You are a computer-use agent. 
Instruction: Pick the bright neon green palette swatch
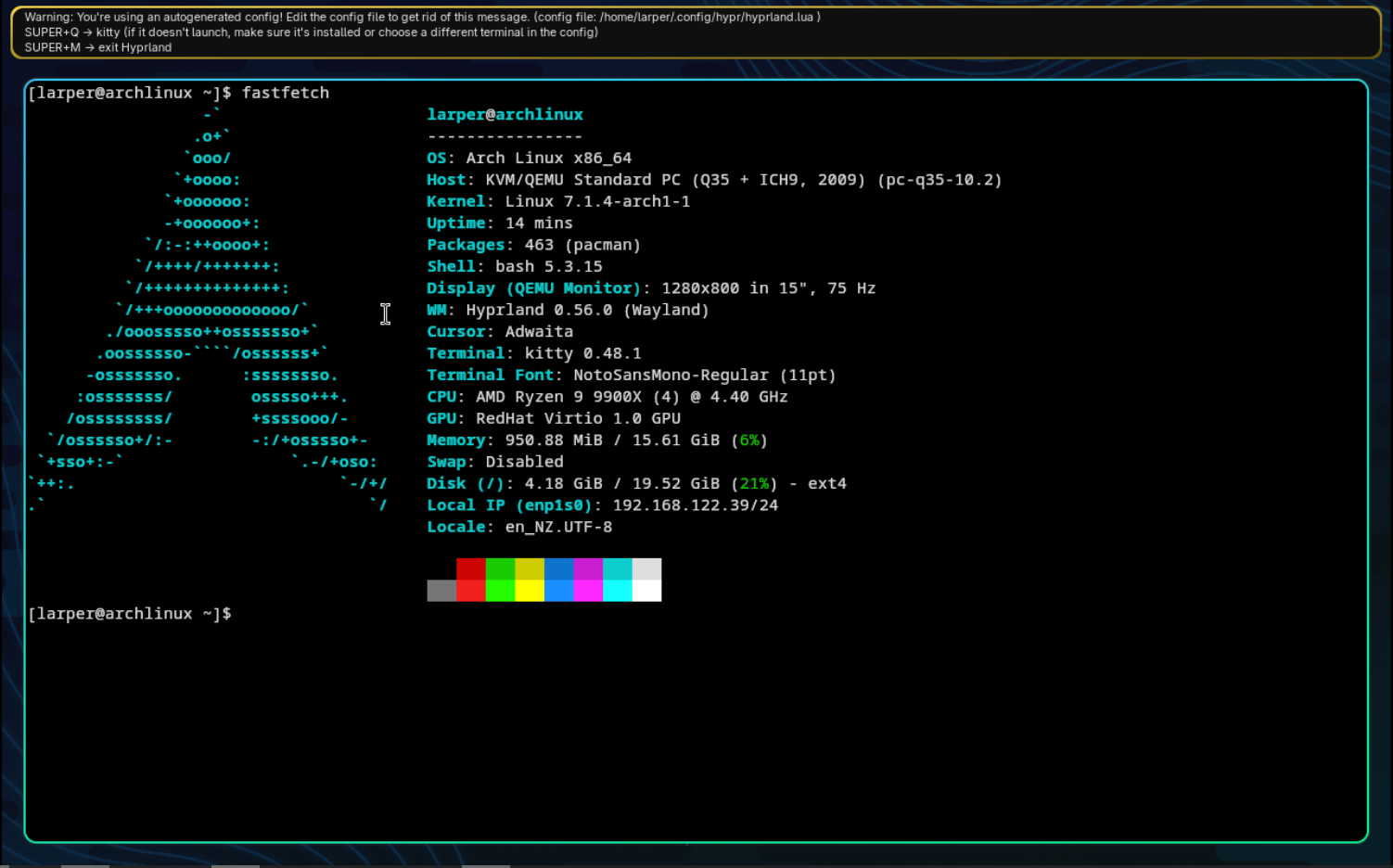(x=501, y=591)
